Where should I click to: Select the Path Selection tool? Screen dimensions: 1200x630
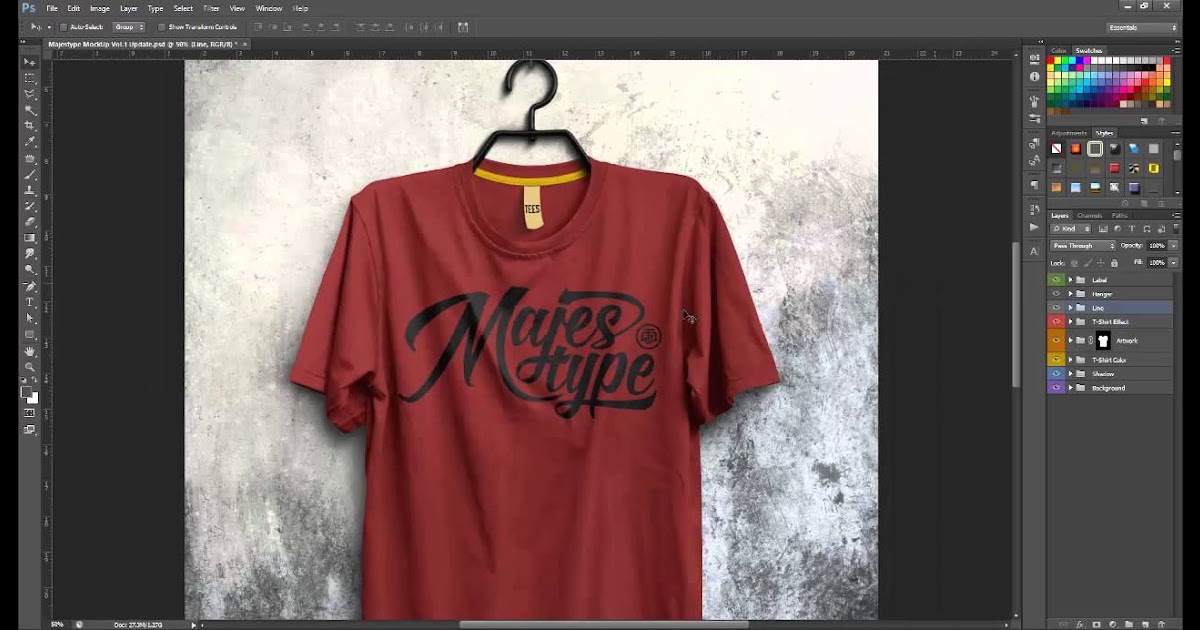(30, 318)
